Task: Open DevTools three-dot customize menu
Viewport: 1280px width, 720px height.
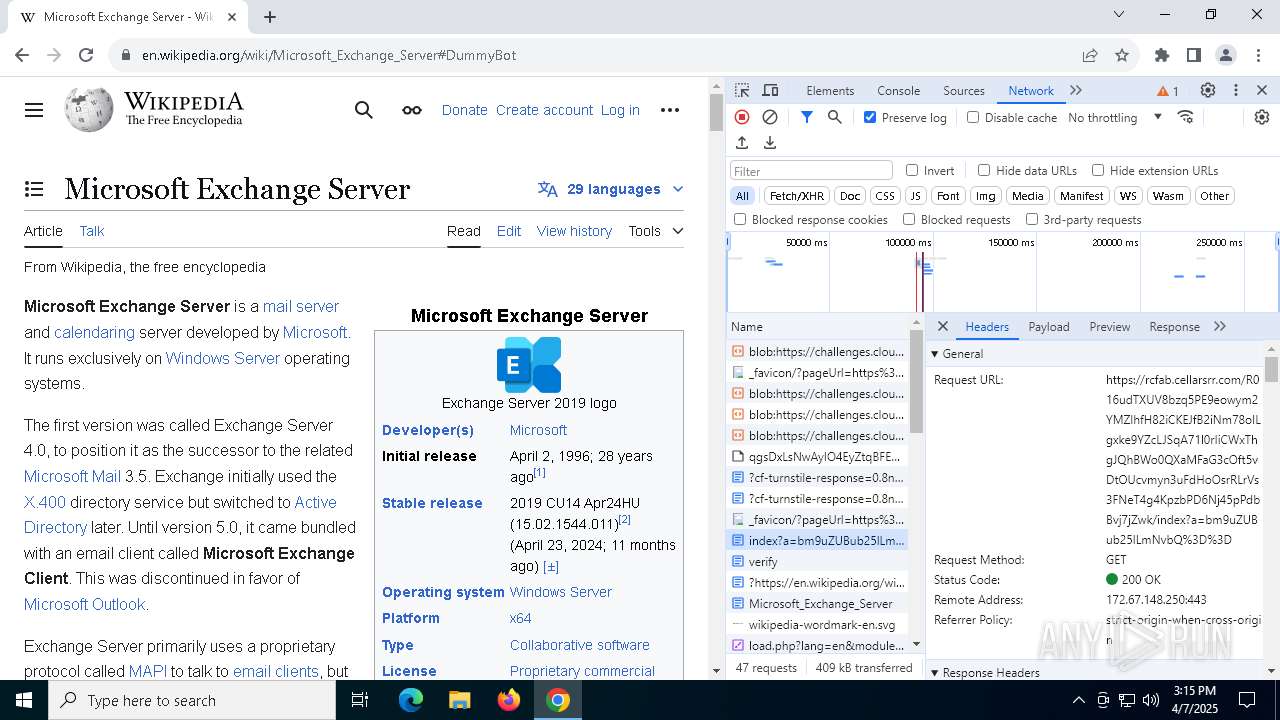Action: pyautogui.click(x=1236, y=90)
